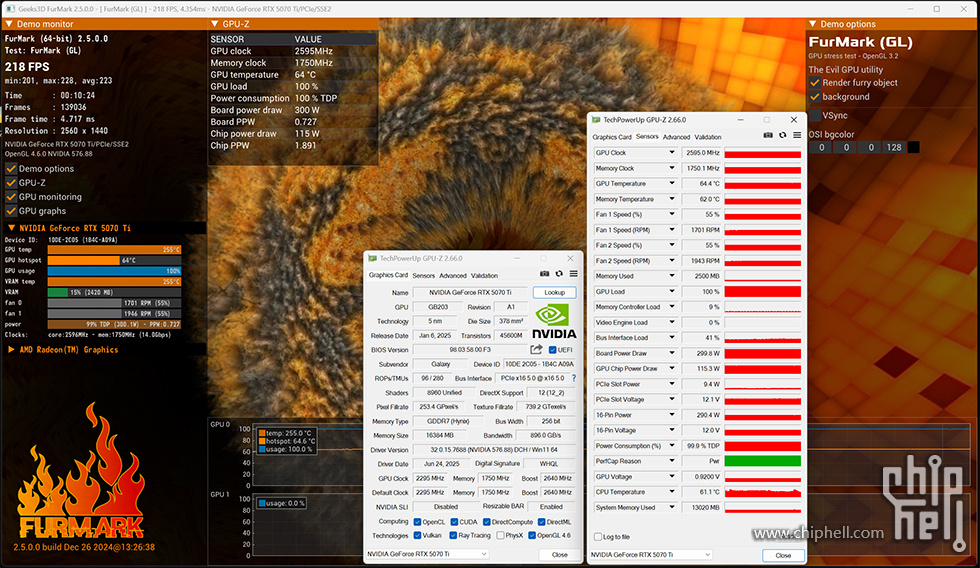Switch to Sensors tab in Graphics Card window
The width and height of the screenshot is (980, 568).
pyautogui.click(x=423, y=276)
